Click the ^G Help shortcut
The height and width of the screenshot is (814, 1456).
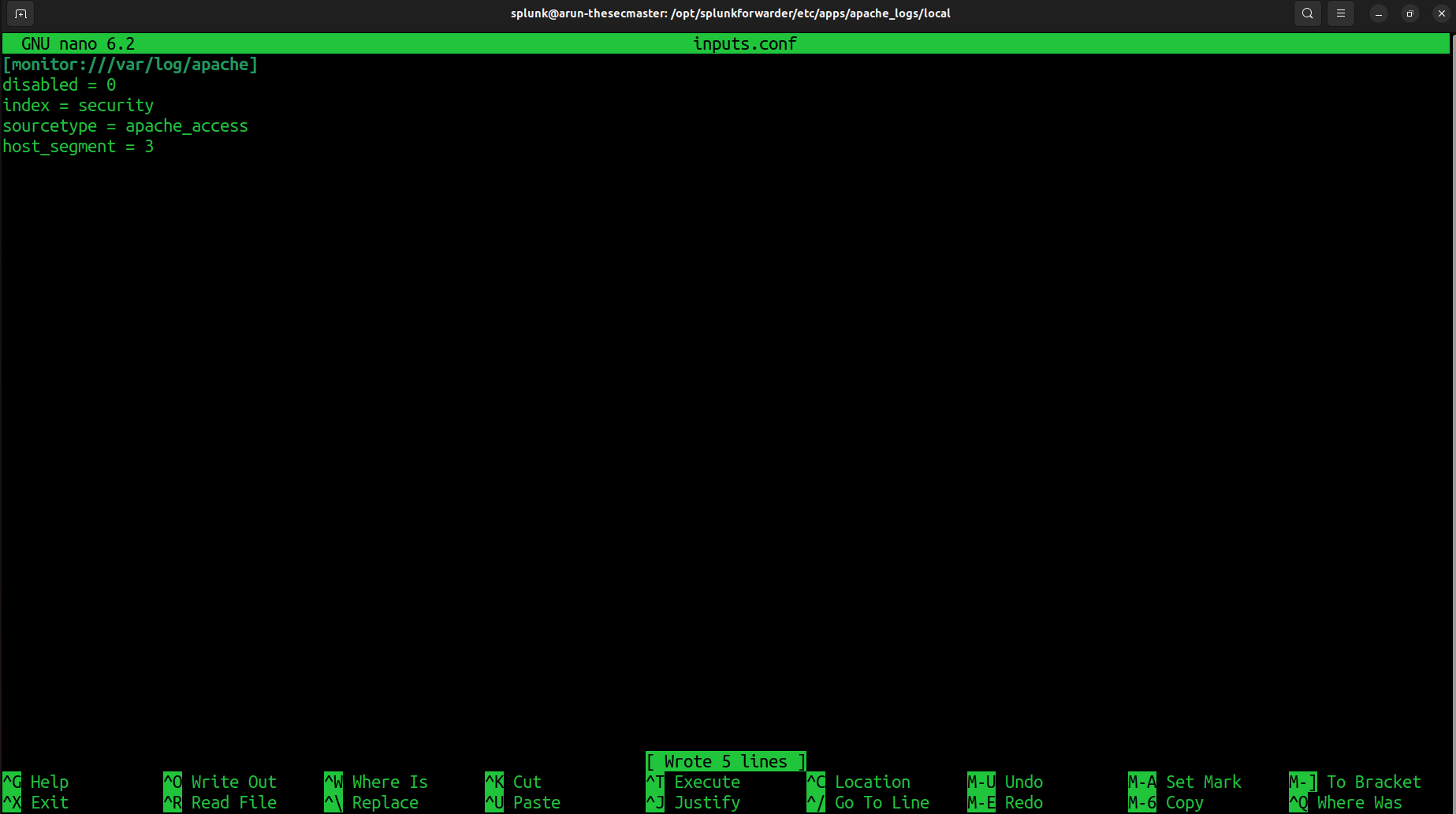click(36, 782)
